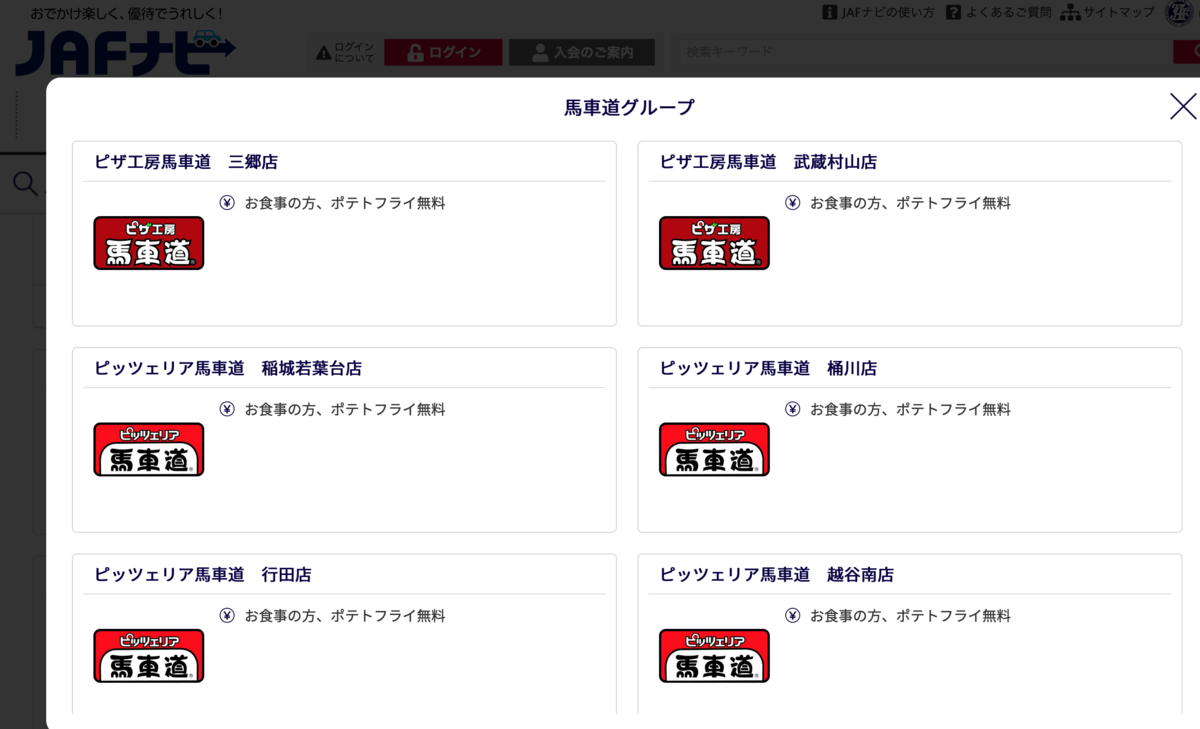This screenshot has width=1200, height=729.
Task: Click the JAFナビ site logo
Action: (x=125, y=53)
